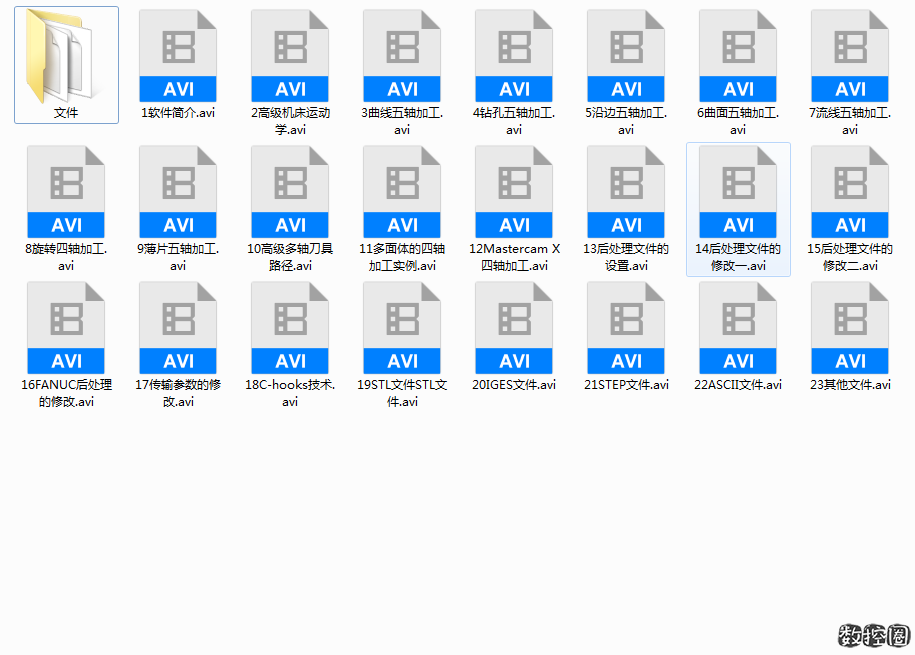Click the label 10高级多轴刀具路径.avi
The image size is (915, 655).
tap(290, 257)
